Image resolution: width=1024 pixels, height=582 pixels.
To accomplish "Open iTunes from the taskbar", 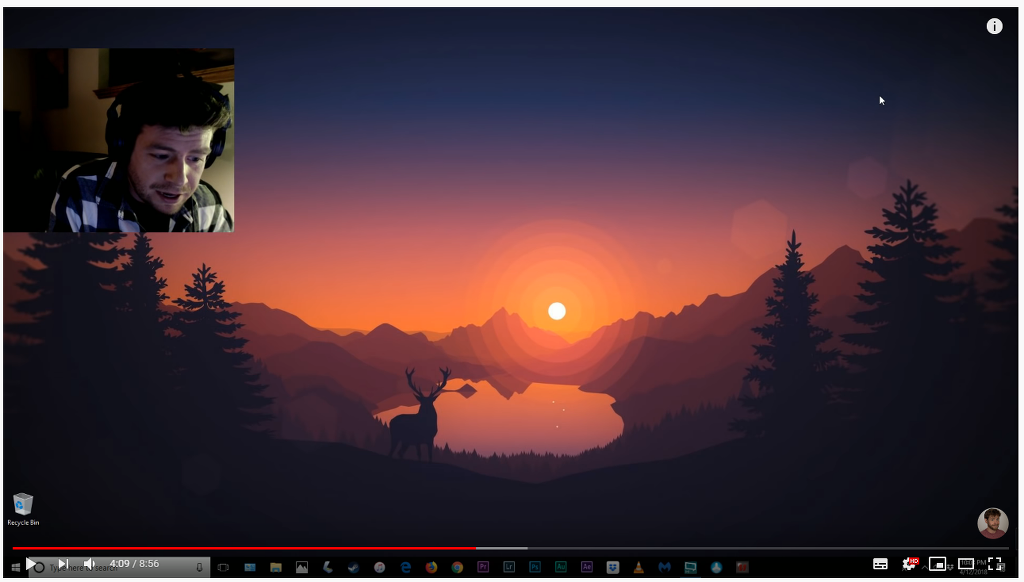I will click(x=379, y=568).
